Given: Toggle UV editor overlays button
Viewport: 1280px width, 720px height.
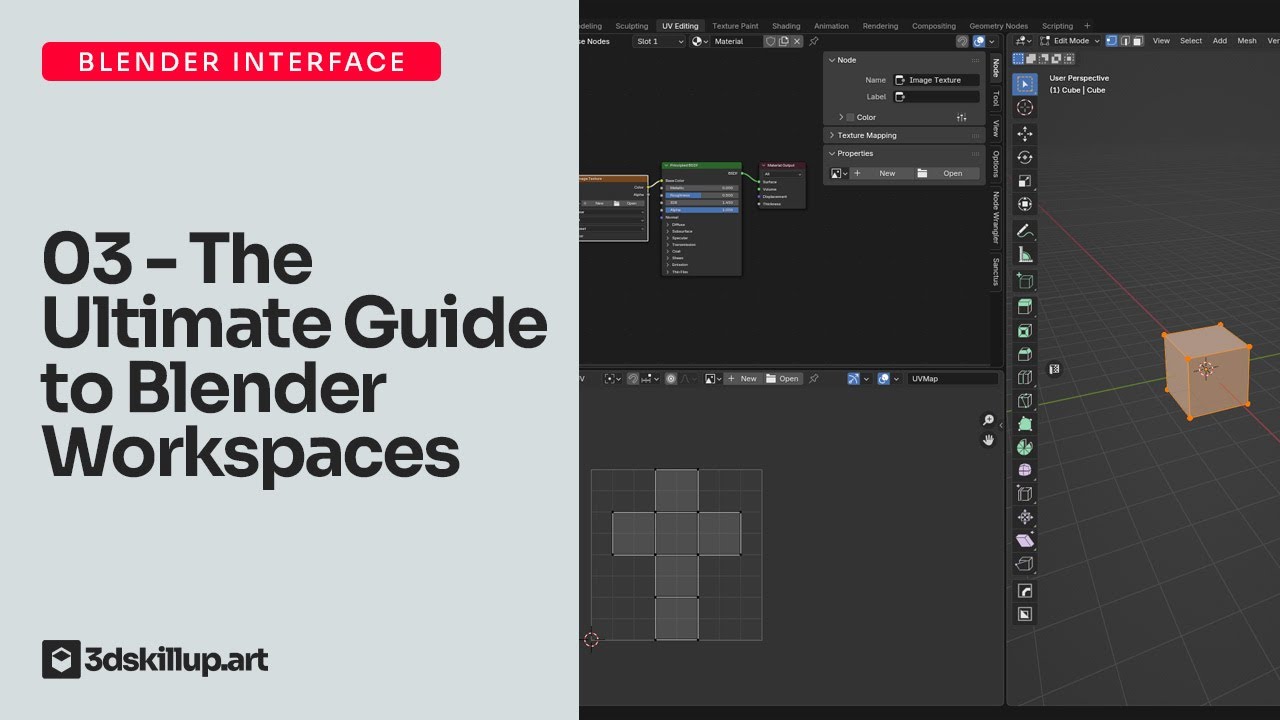Looking at the screenshot, I should coord(884,379).
